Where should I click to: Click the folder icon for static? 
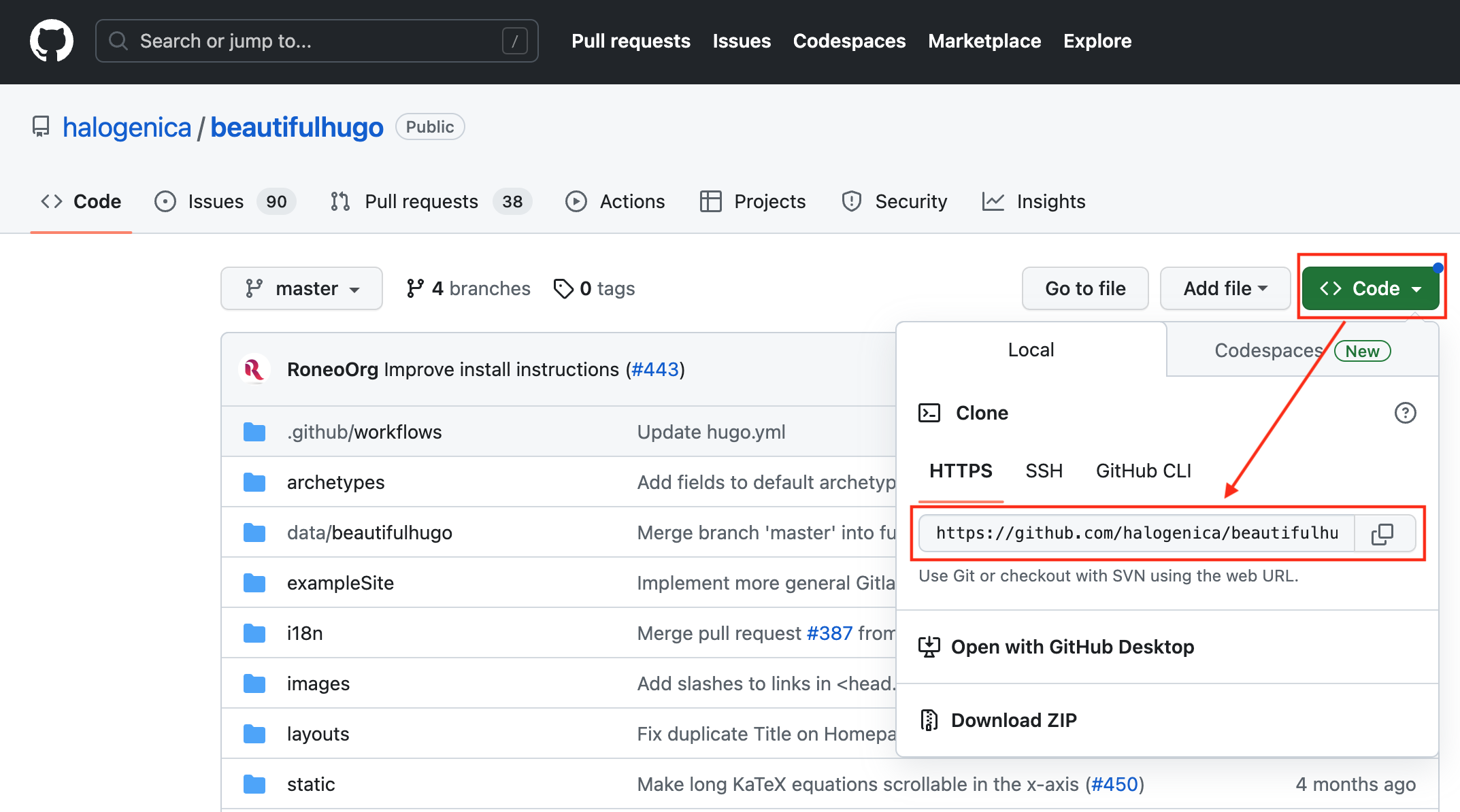pyautogui.click(x=254, y=784)
